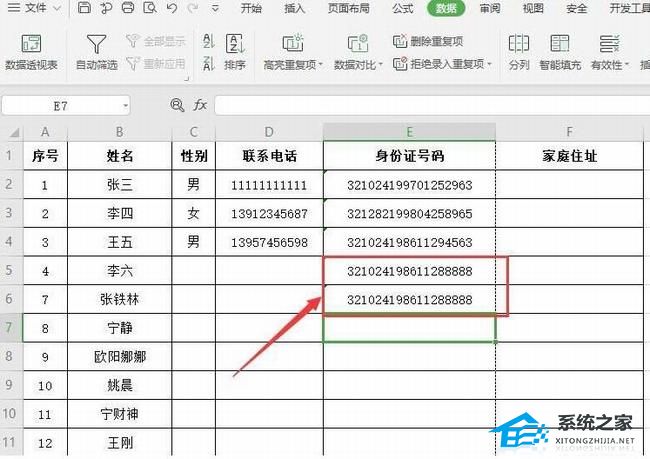Select column A header
The width and height of the screenshot is (650, 459).
point(45,132)
